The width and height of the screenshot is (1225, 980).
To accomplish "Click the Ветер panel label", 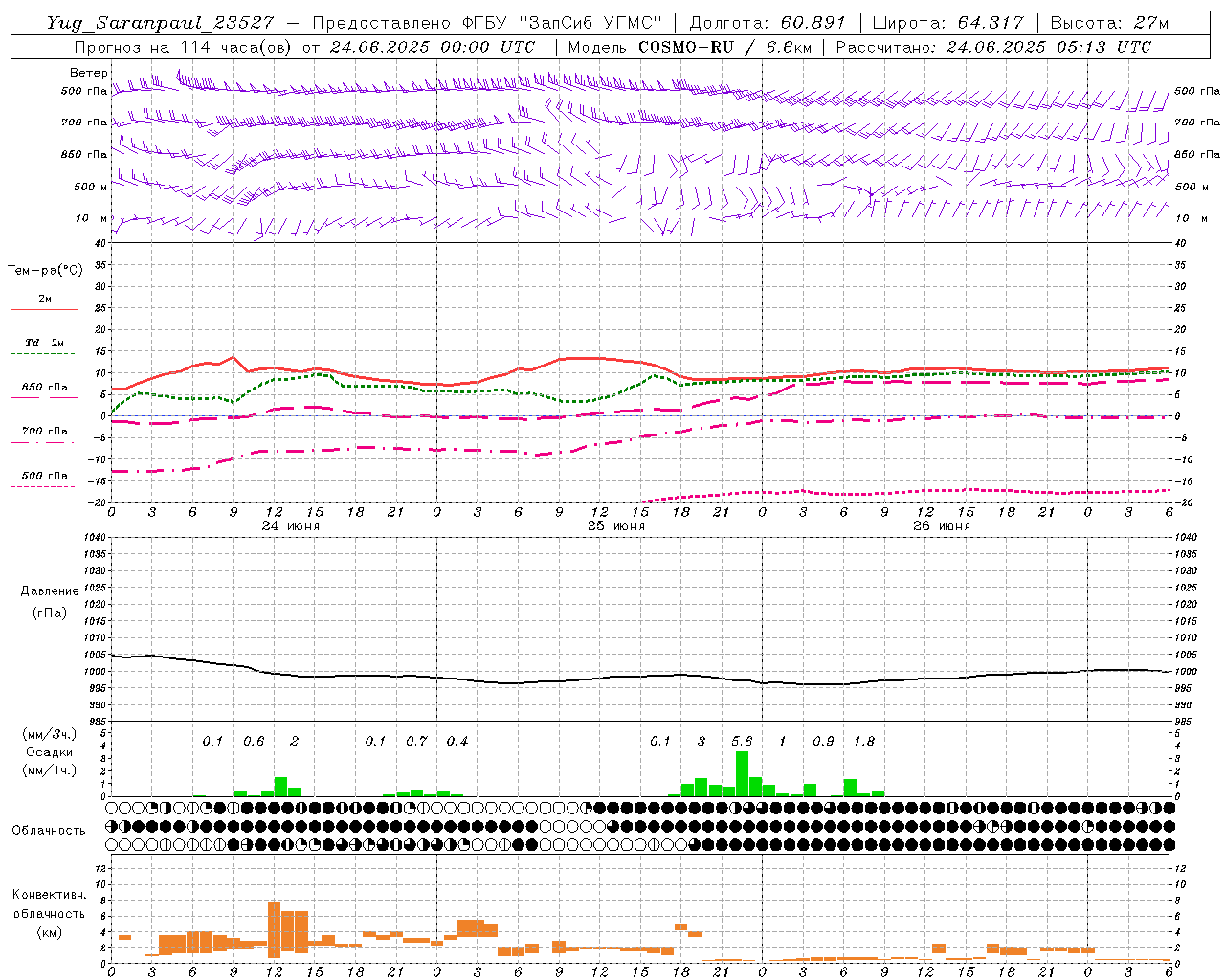I will tap(89, 73).
